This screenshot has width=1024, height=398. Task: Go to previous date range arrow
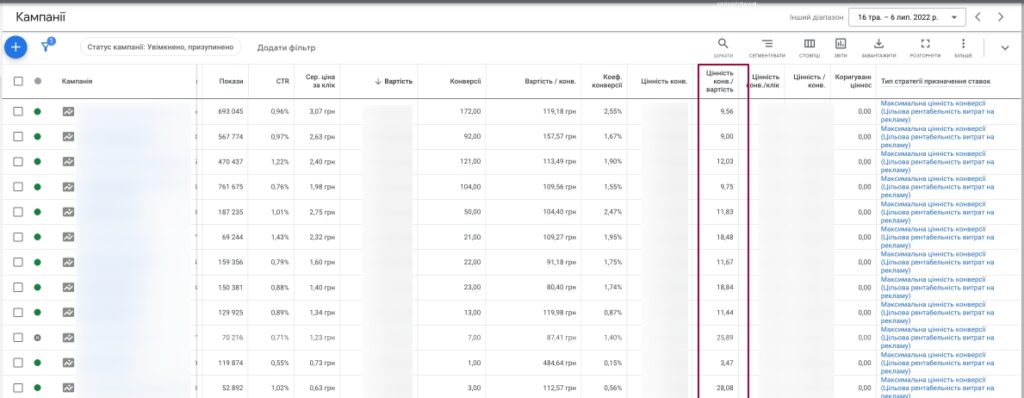tap(978, 17)
